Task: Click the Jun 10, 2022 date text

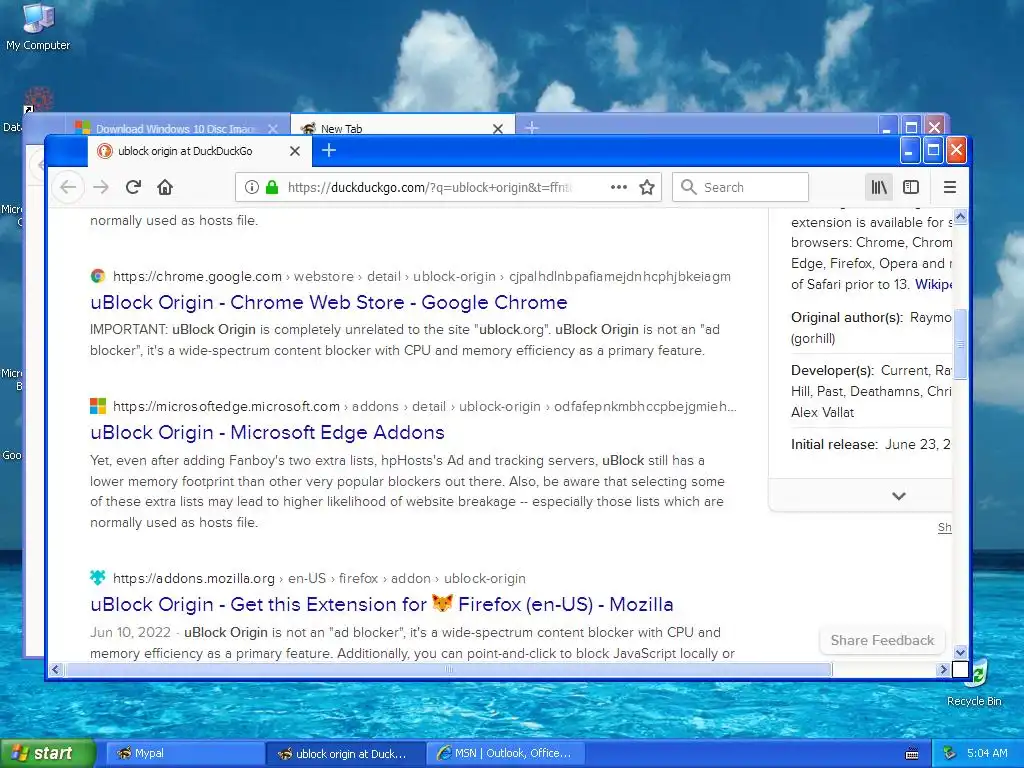Action: [130, 632]
